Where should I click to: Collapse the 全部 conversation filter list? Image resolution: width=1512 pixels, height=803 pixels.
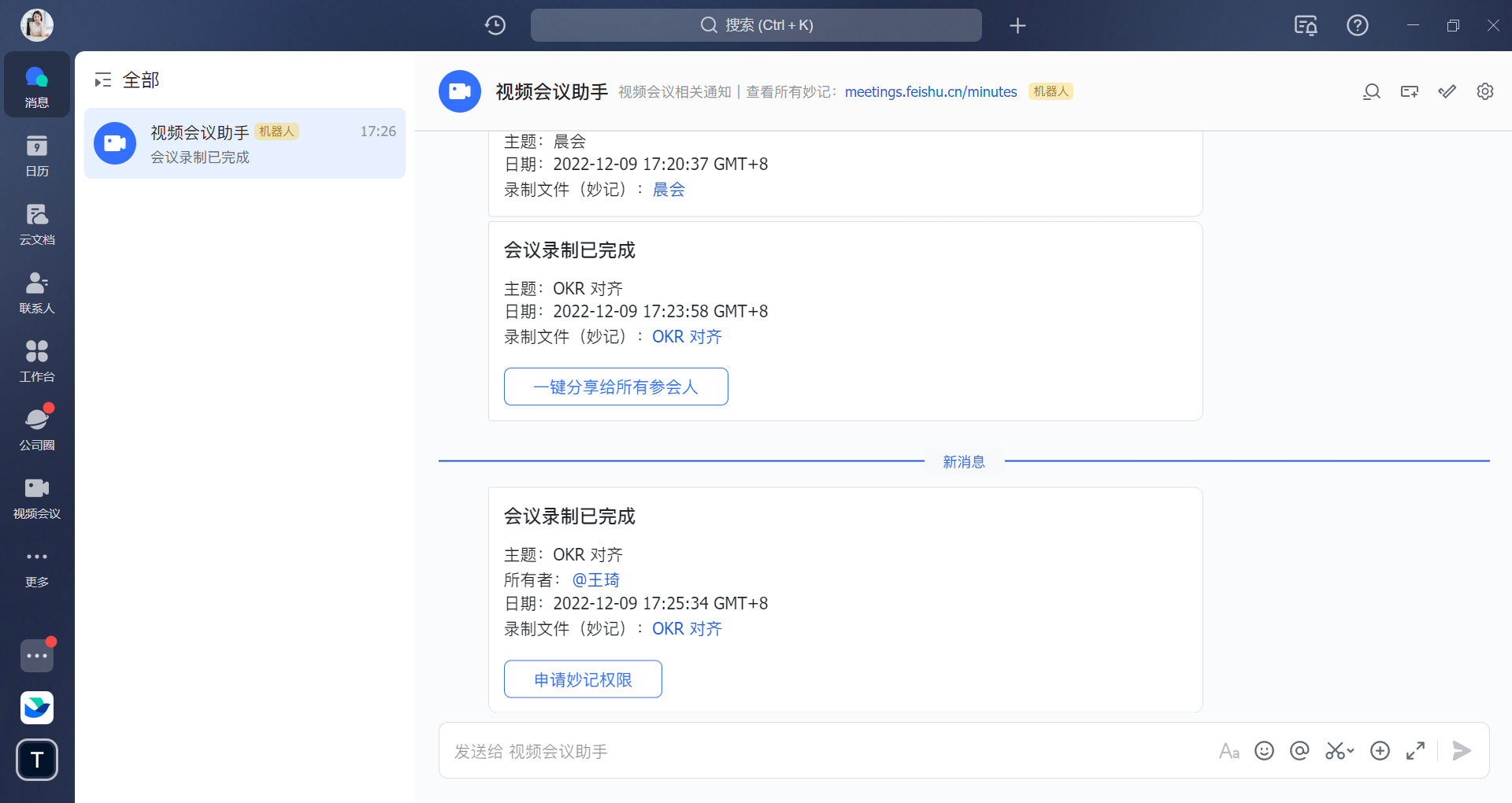pyautogui.click(x=103, y=80)
